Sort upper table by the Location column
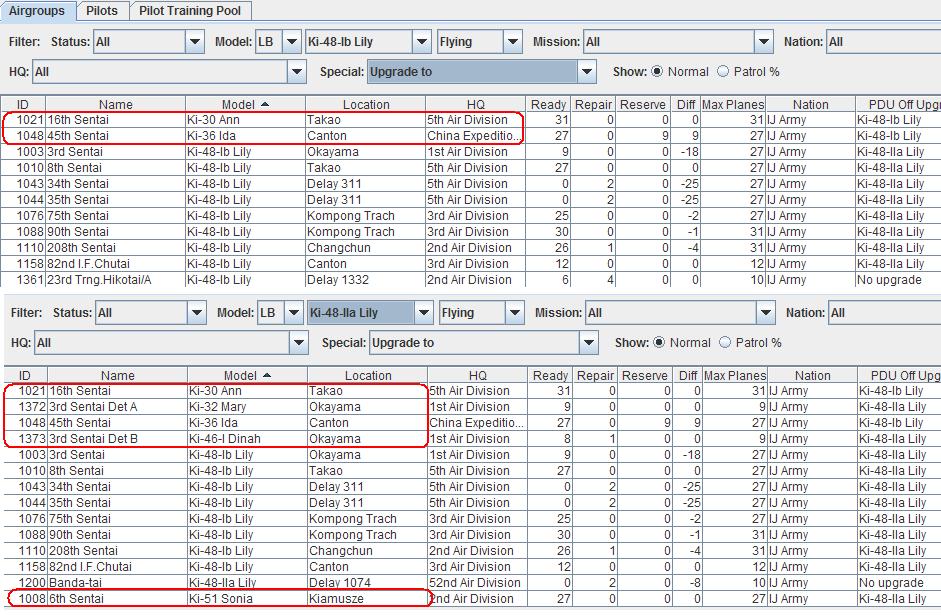 [365, 104]
